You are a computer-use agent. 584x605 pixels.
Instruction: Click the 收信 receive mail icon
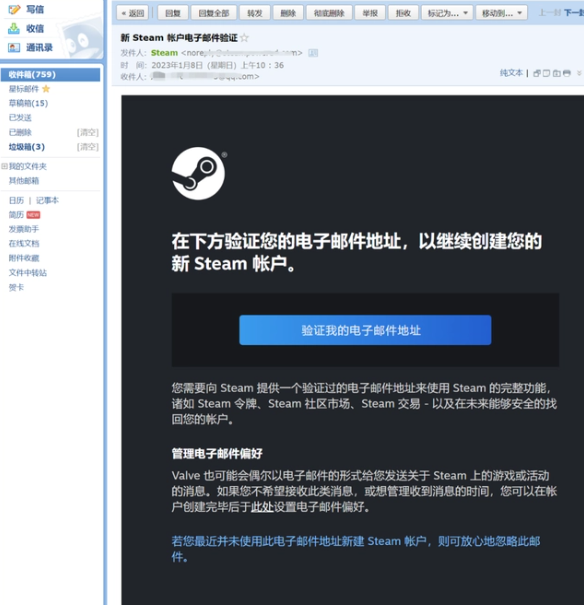(14, 28)
